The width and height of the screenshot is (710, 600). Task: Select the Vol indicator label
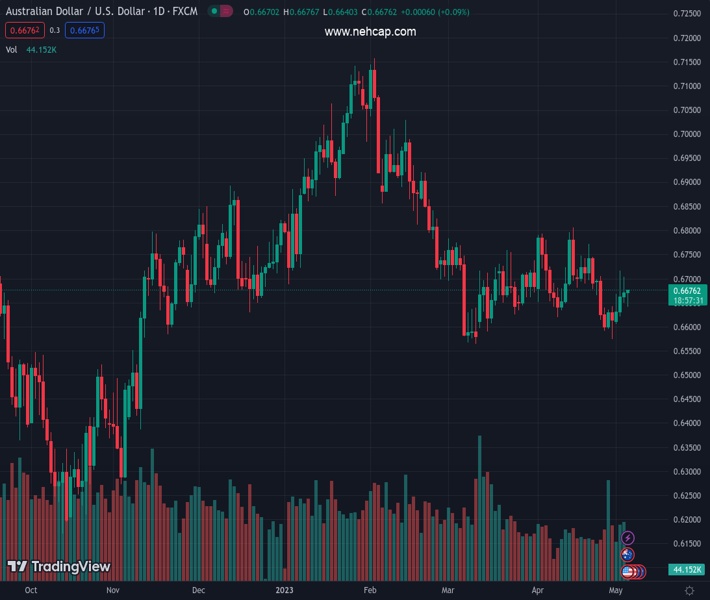[12, 49]
